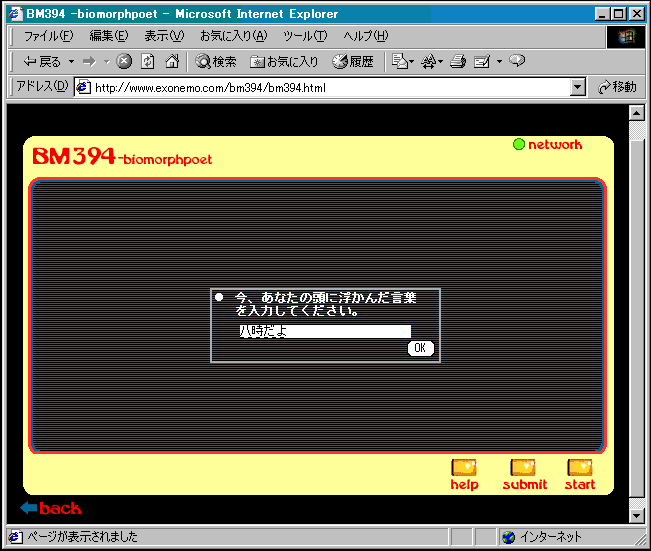This screenshot has width=651, height=551.
Task: Open 履歴 (History) in the toolbar
Action: tap(353, 62)
